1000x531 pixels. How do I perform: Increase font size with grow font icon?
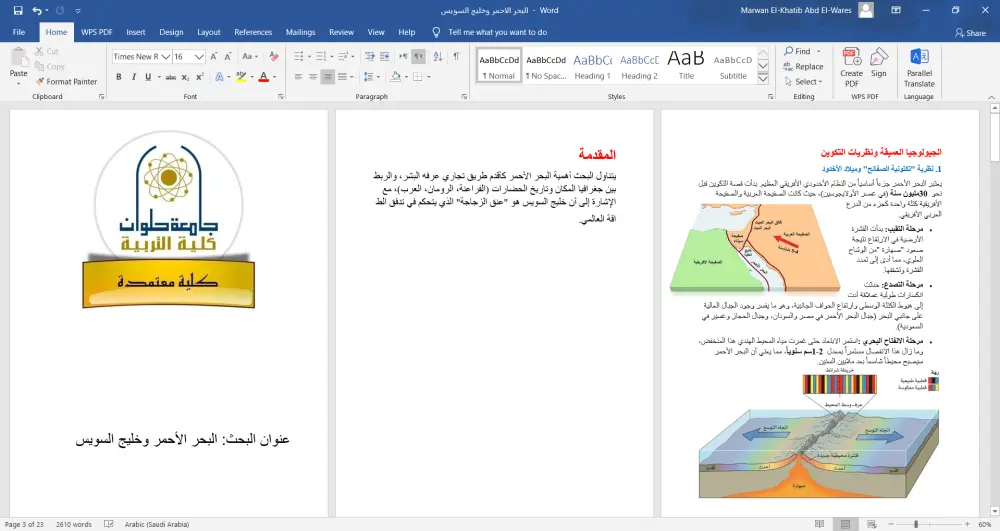pyautogui.click(x=214, y=57)
